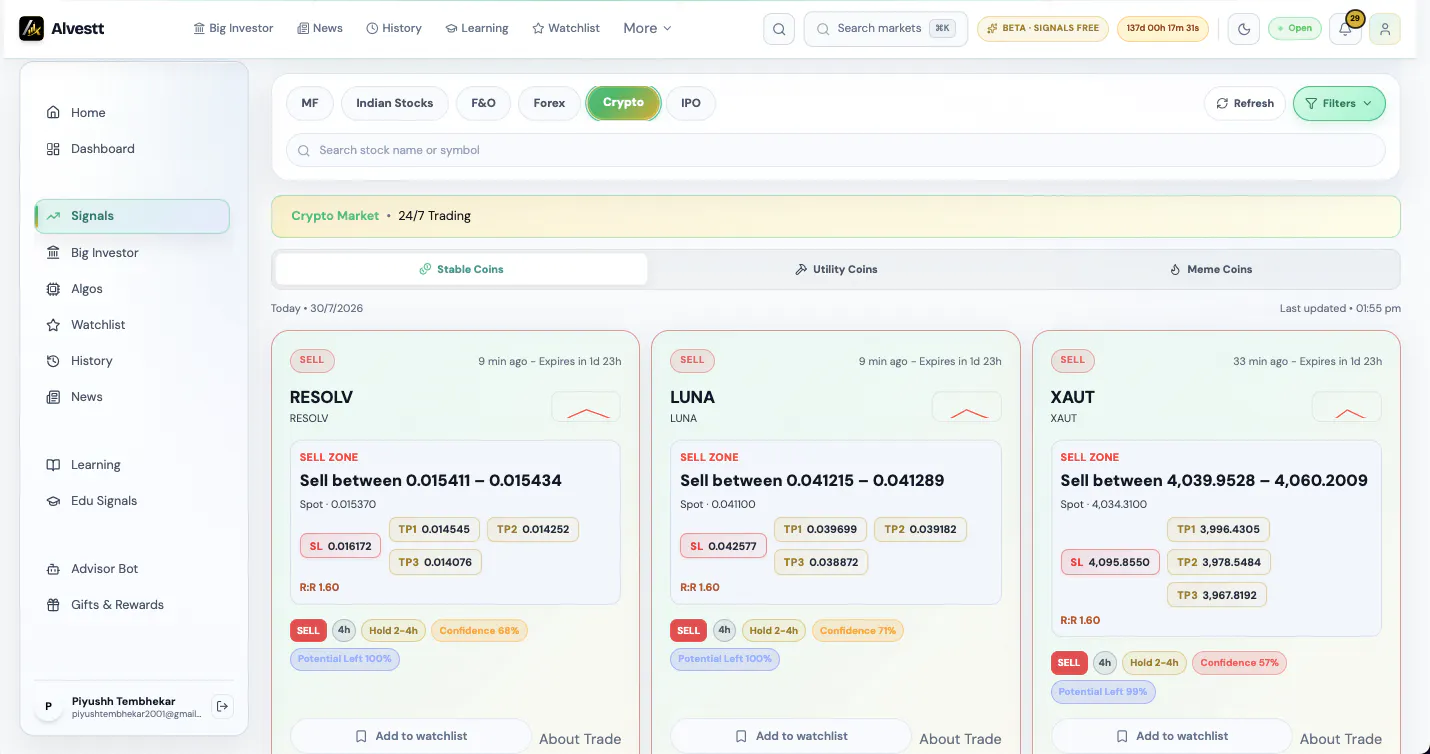The height and width of the screenshot is (754, 1430).
Task: Select the Indian Stocks tab
Action: [x=395, y=103]
